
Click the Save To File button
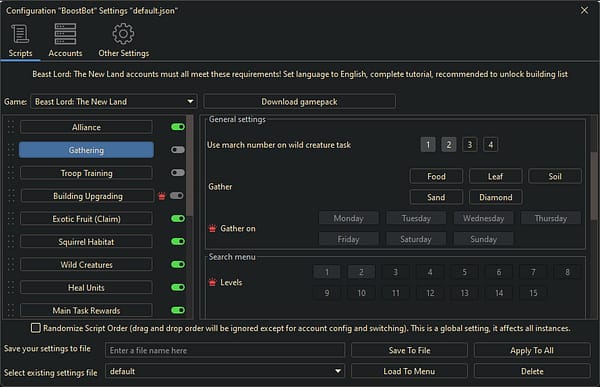coord(409,350)
